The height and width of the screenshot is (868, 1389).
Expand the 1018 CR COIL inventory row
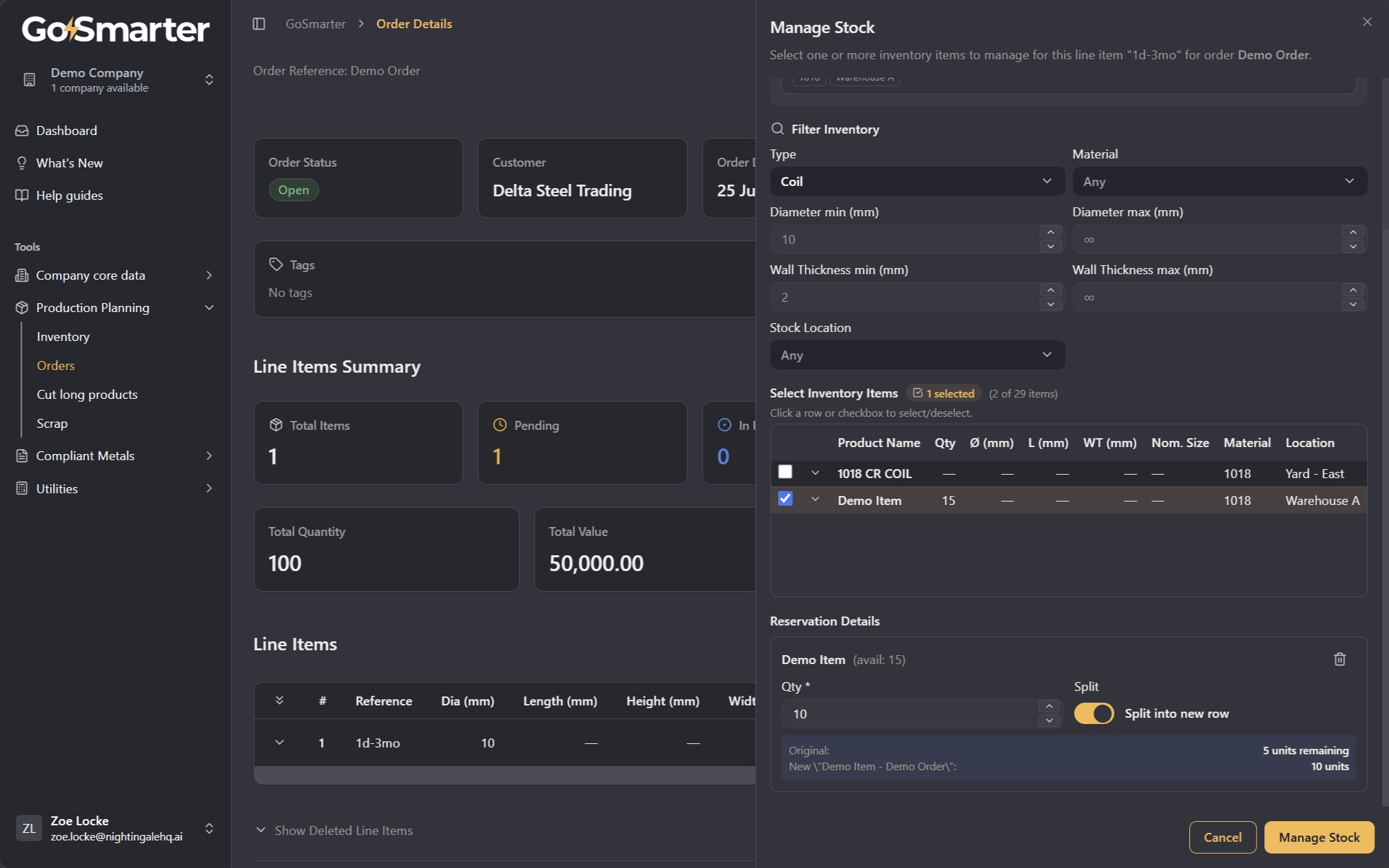815,473
